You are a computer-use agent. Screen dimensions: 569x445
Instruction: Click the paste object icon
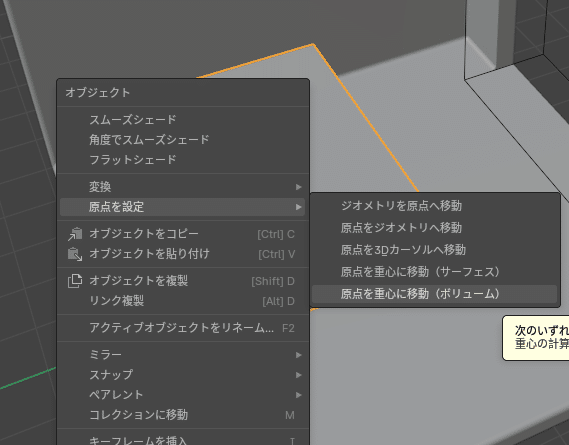coord(75,254)
